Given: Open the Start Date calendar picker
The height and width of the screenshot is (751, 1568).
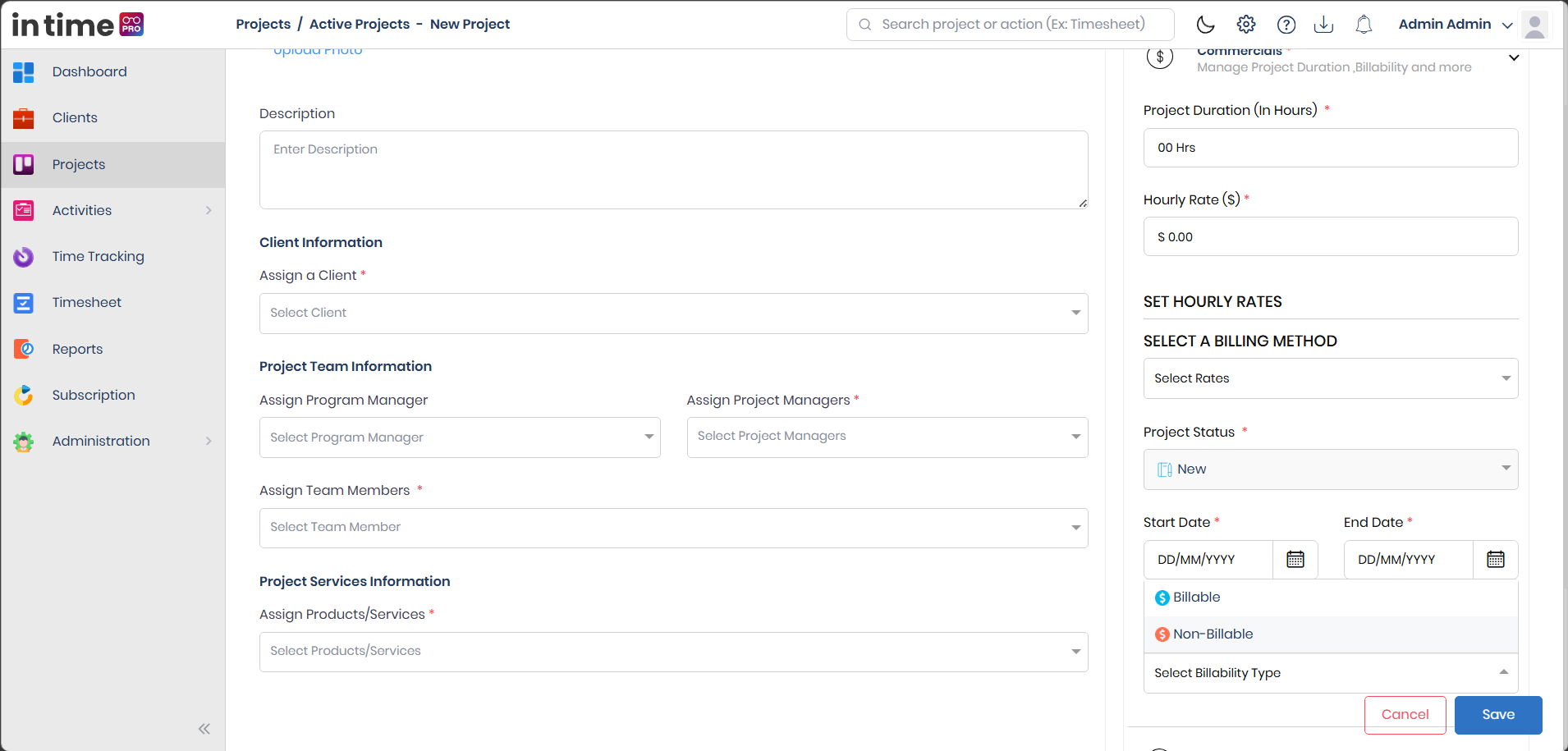Looking at the screenshot, I should (x=1295, y=560).
